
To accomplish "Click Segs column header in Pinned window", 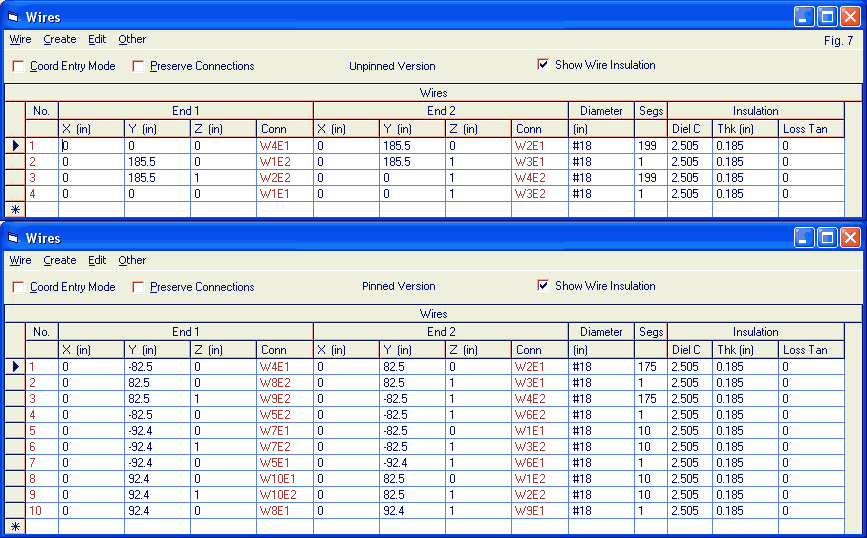I will (651, 332).
